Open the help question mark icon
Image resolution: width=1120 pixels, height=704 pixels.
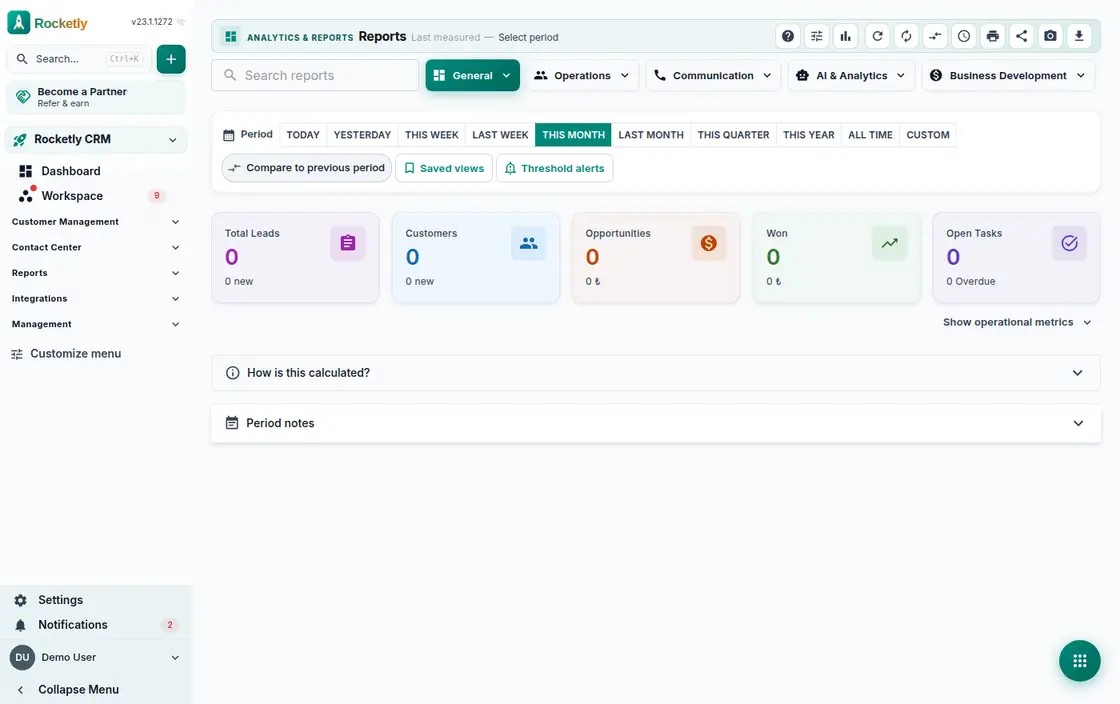point(787,36)
